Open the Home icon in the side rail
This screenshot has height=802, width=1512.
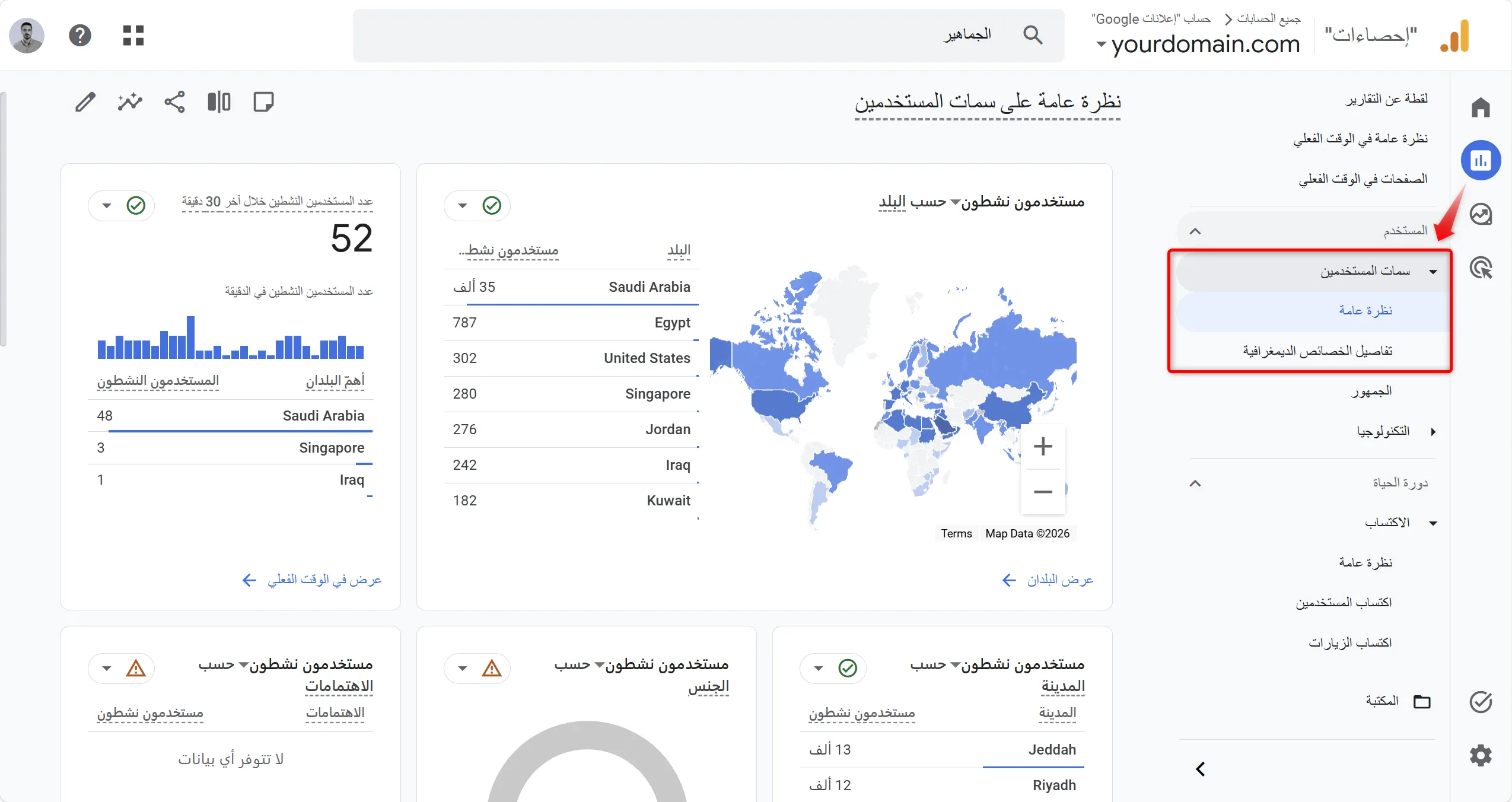tap(1481, 107)
